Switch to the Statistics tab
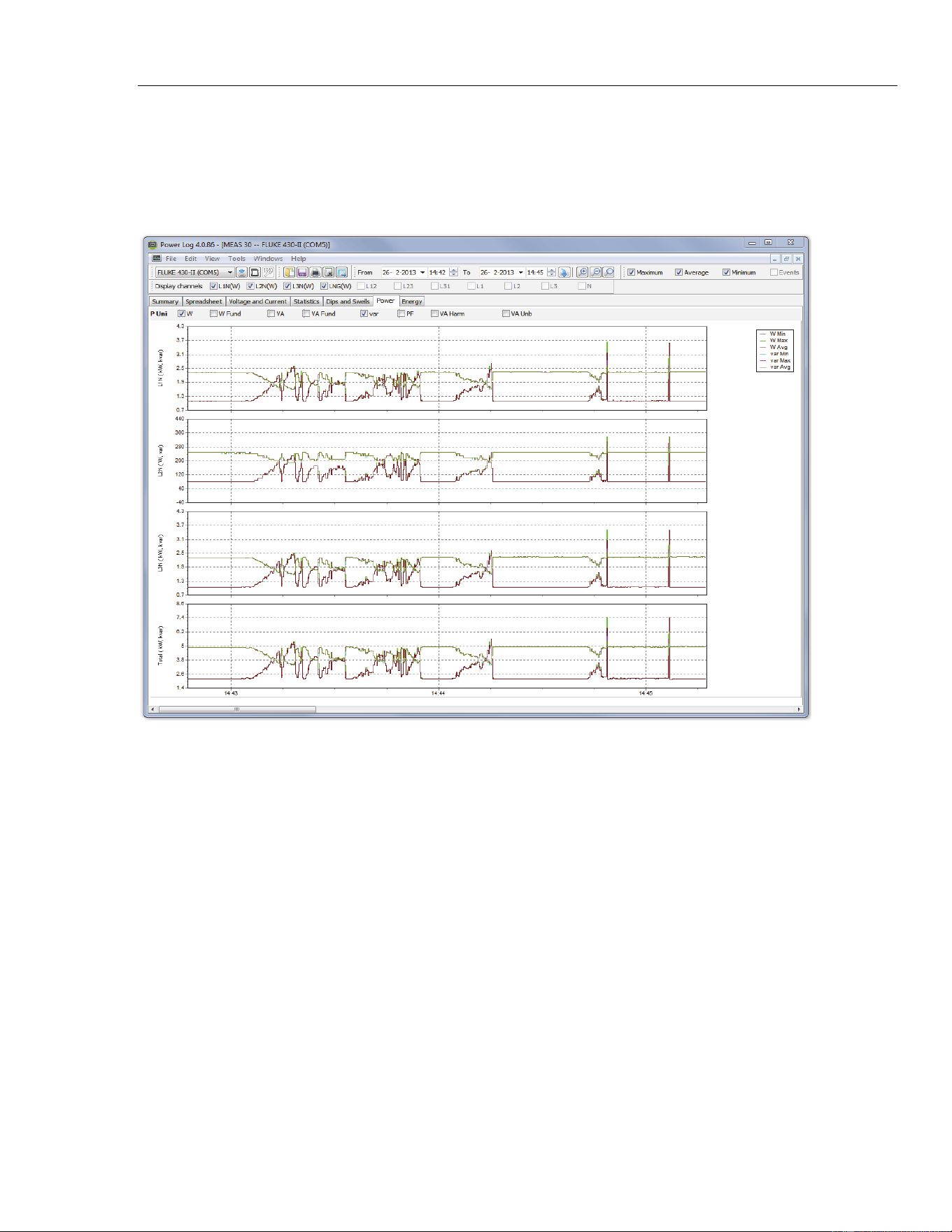 pyautogui.click(x=306, y=302)
